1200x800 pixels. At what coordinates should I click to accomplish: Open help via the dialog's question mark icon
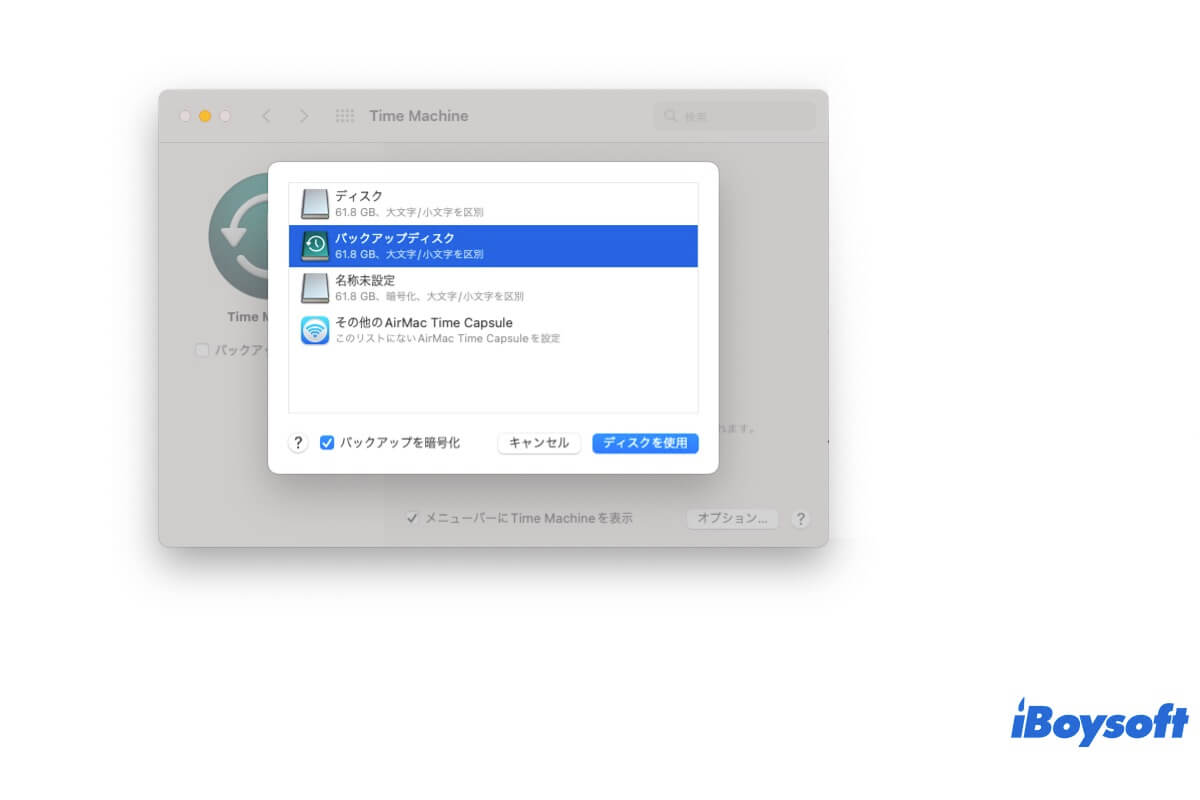point(297,442)
